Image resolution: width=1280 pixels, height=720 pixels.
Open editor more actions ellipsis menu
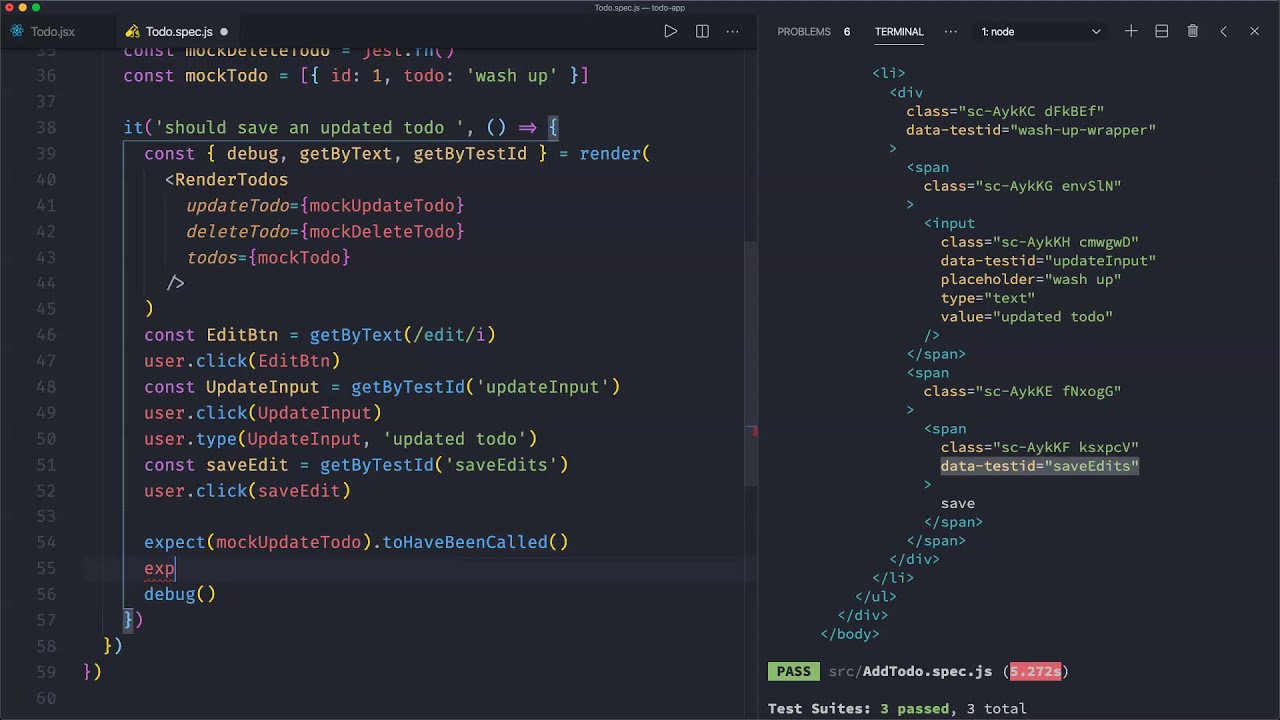pos(733,31)
